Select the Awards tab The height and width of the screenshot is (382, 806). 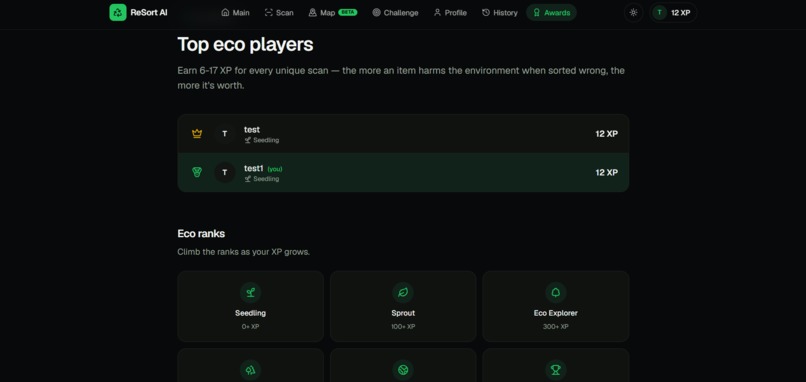pyautogui.click(x=552, y=12)
